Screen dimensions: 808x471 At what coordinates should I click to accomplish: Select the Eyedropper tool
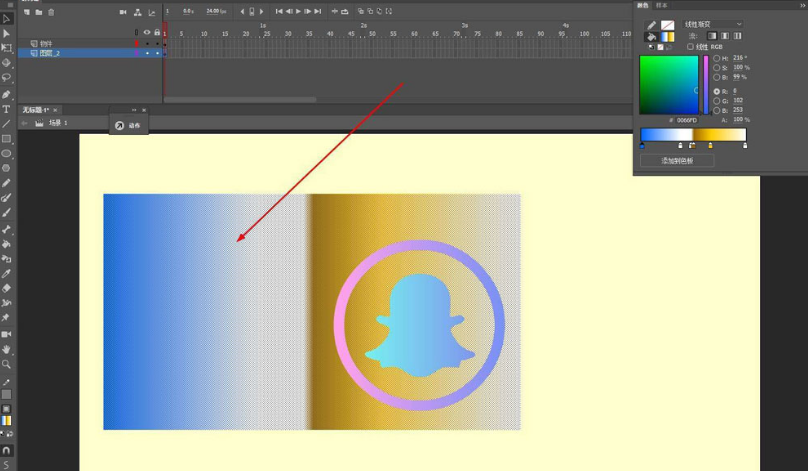(x=6, y=274)
